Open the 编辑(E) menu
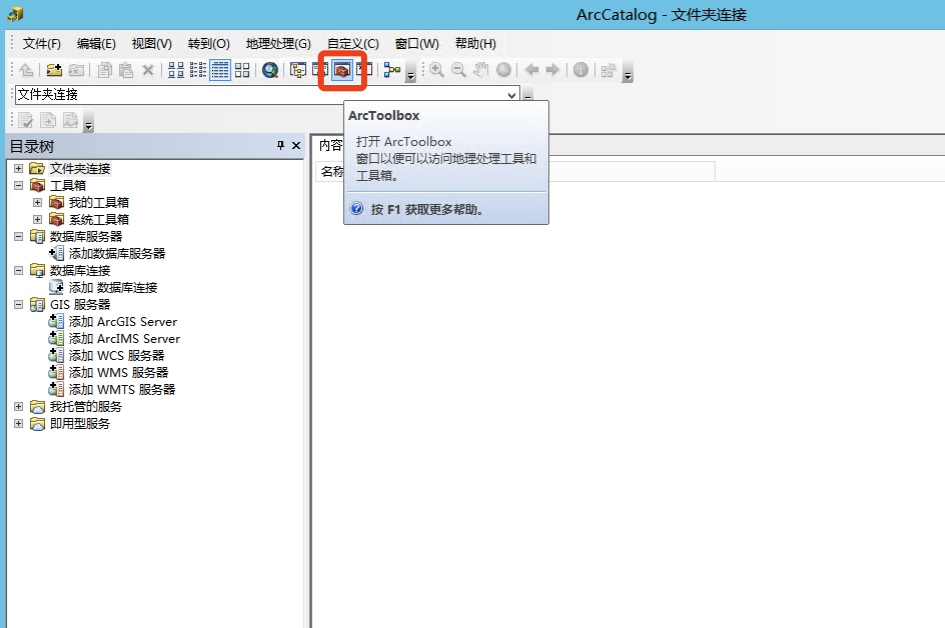Screen dimensions: 945x628 [x=96, y=43]
